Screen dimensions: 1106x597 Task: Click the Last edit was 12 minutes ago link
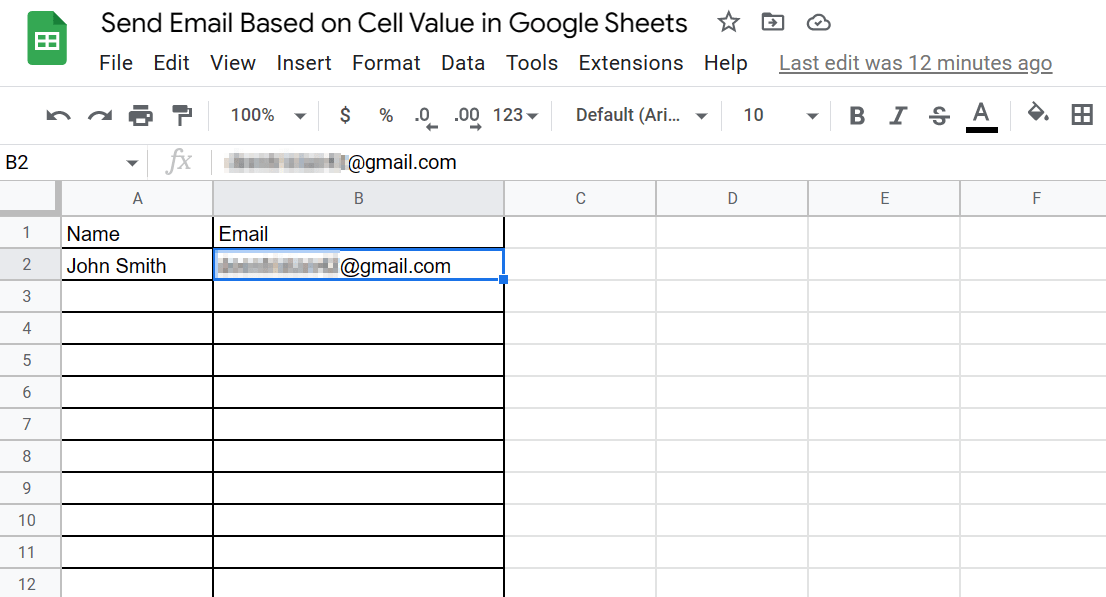[x=915, y=62]
